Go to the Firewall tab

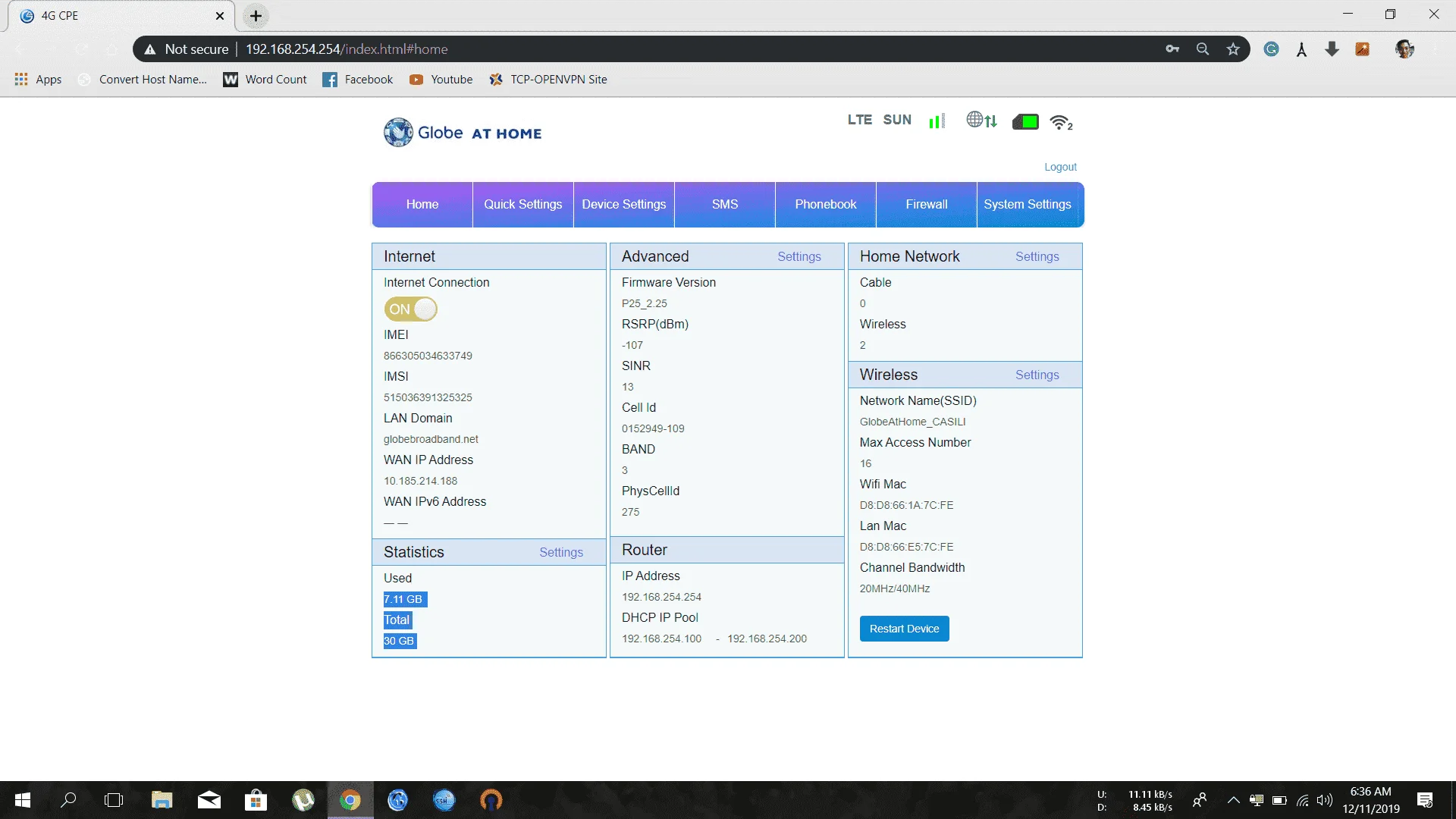tap(927, 204)
